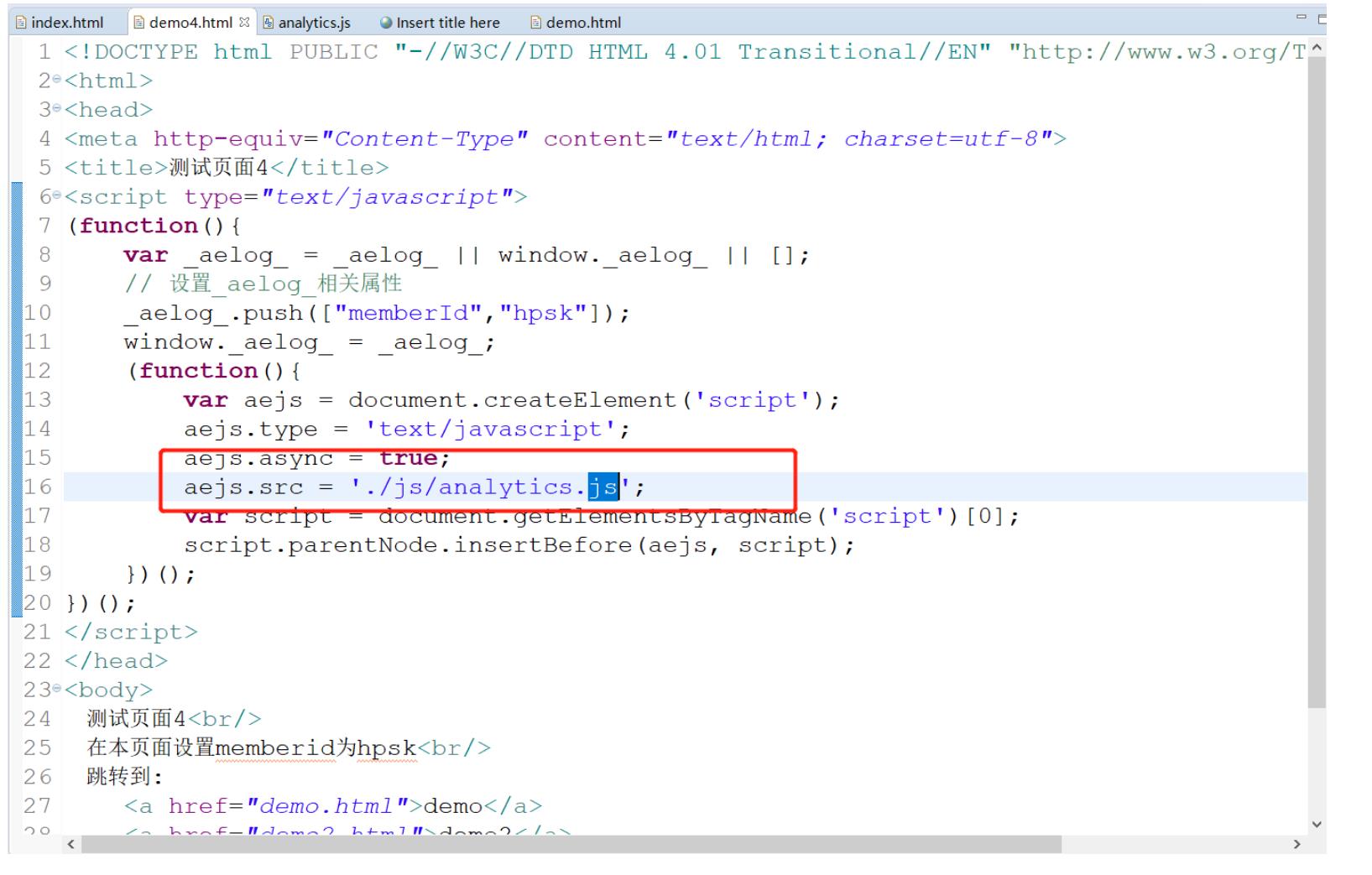Open the demo.html editor tab
Screen dimensions: 1372x875
(576, 23)
